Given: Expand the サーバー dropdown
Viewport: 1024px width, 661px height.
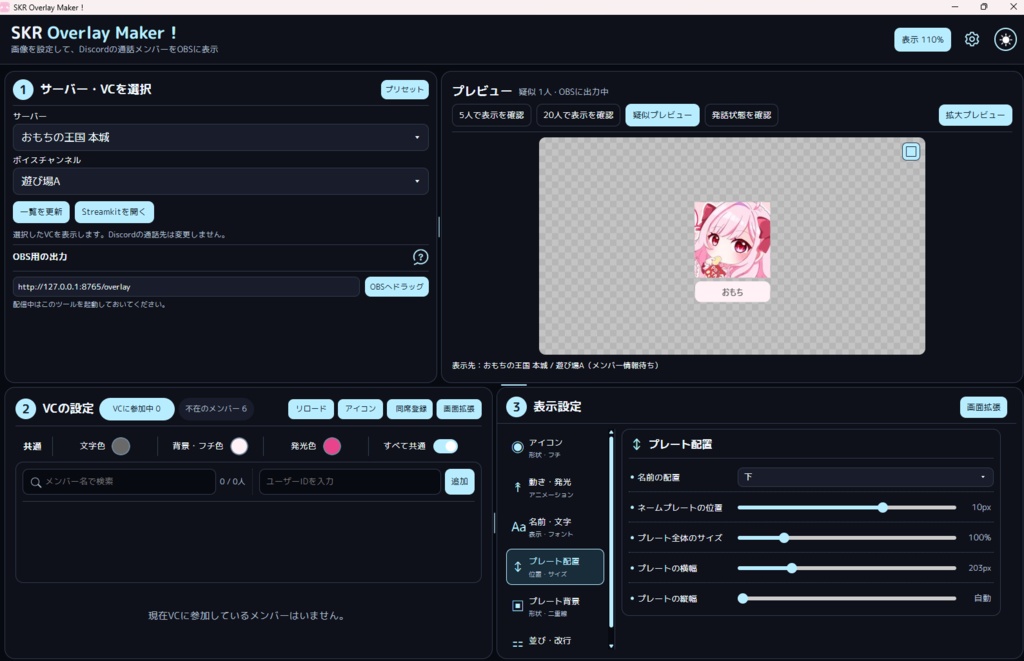Looking at the screenshot, I should click(x=221, y=137).
